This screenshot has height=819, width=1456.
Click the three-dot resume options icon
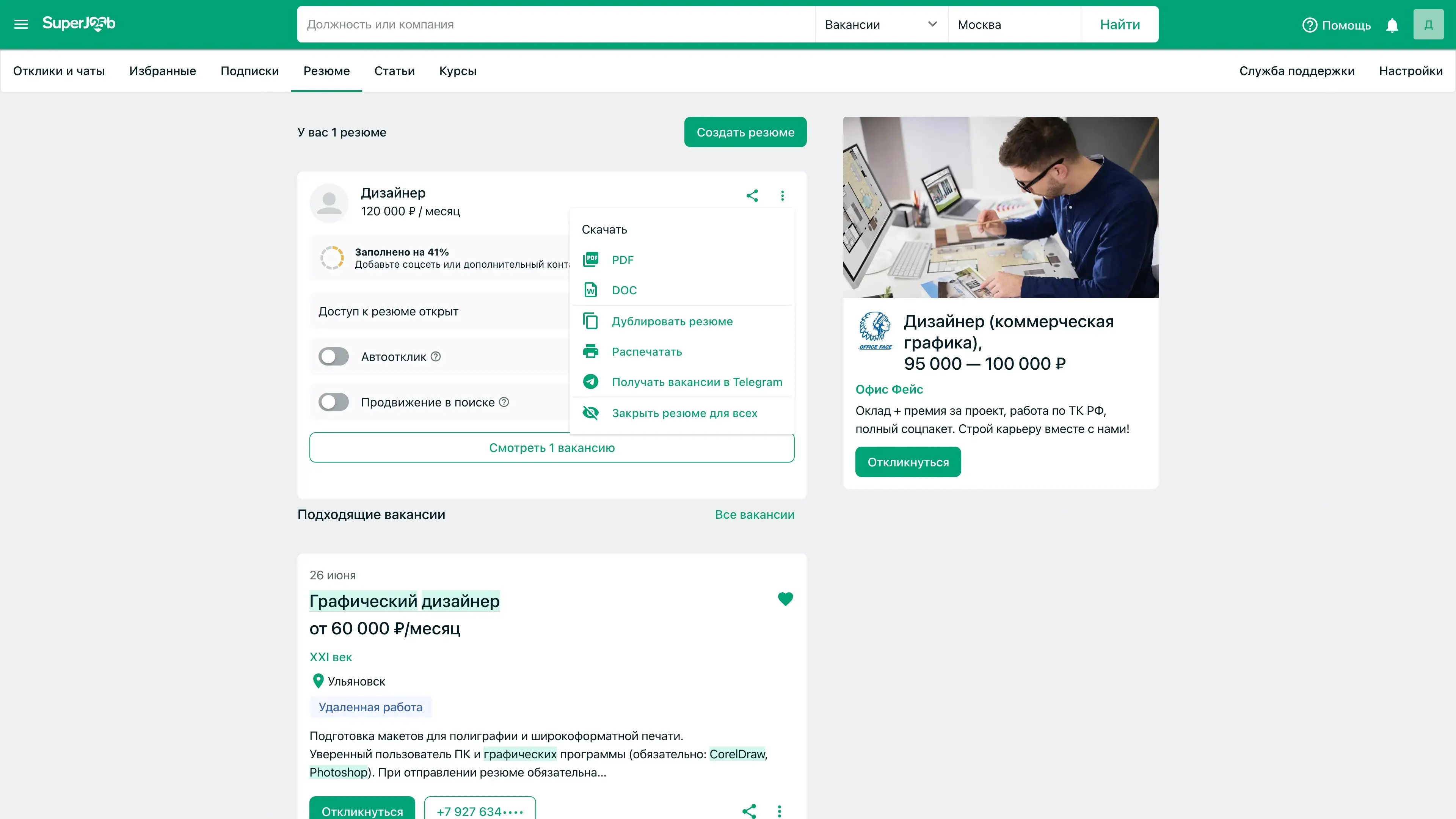coord(782,196)
